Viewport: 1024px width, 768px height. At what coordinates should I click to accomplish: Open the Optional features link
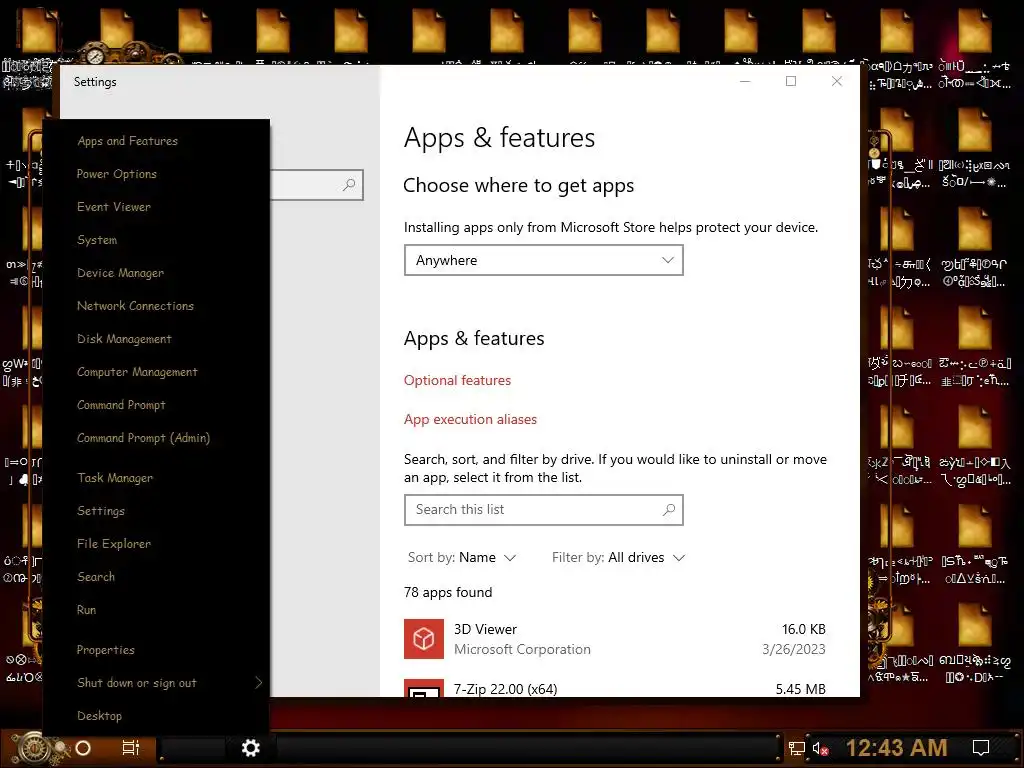(457, 380)
